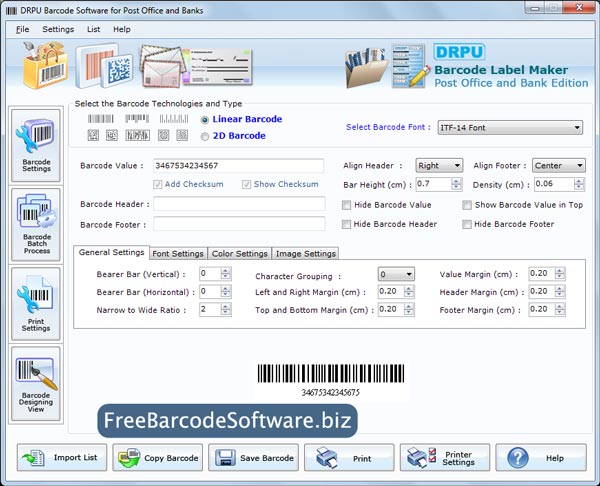Click the Print button
Viewport: 600px width, 486px height.
pyautogui.click(x=349, y=458)
